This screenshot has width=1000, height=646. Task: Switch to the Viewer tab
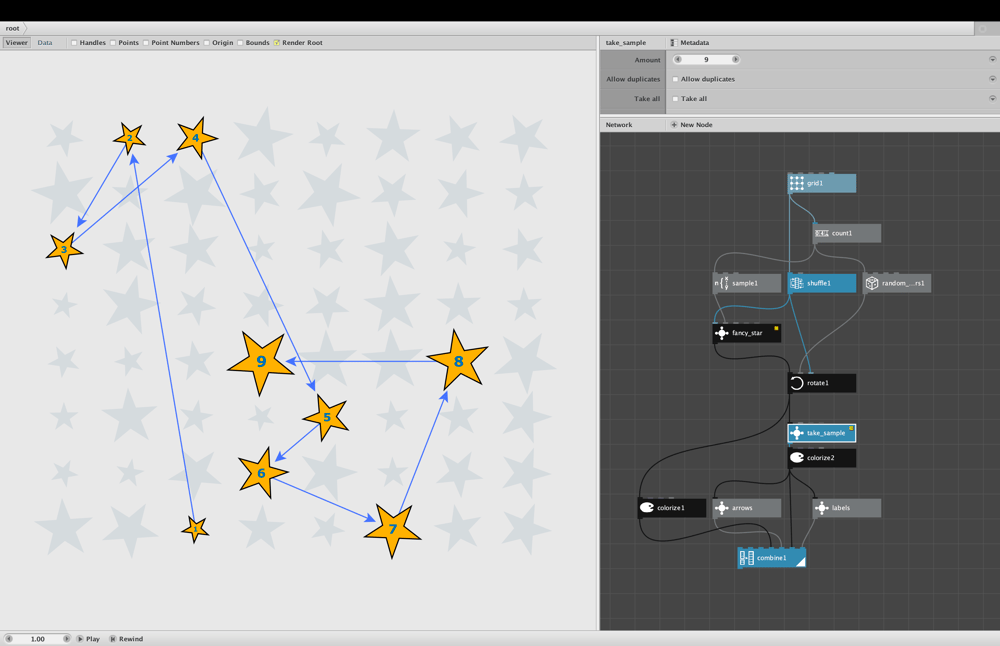pos(17,43)
